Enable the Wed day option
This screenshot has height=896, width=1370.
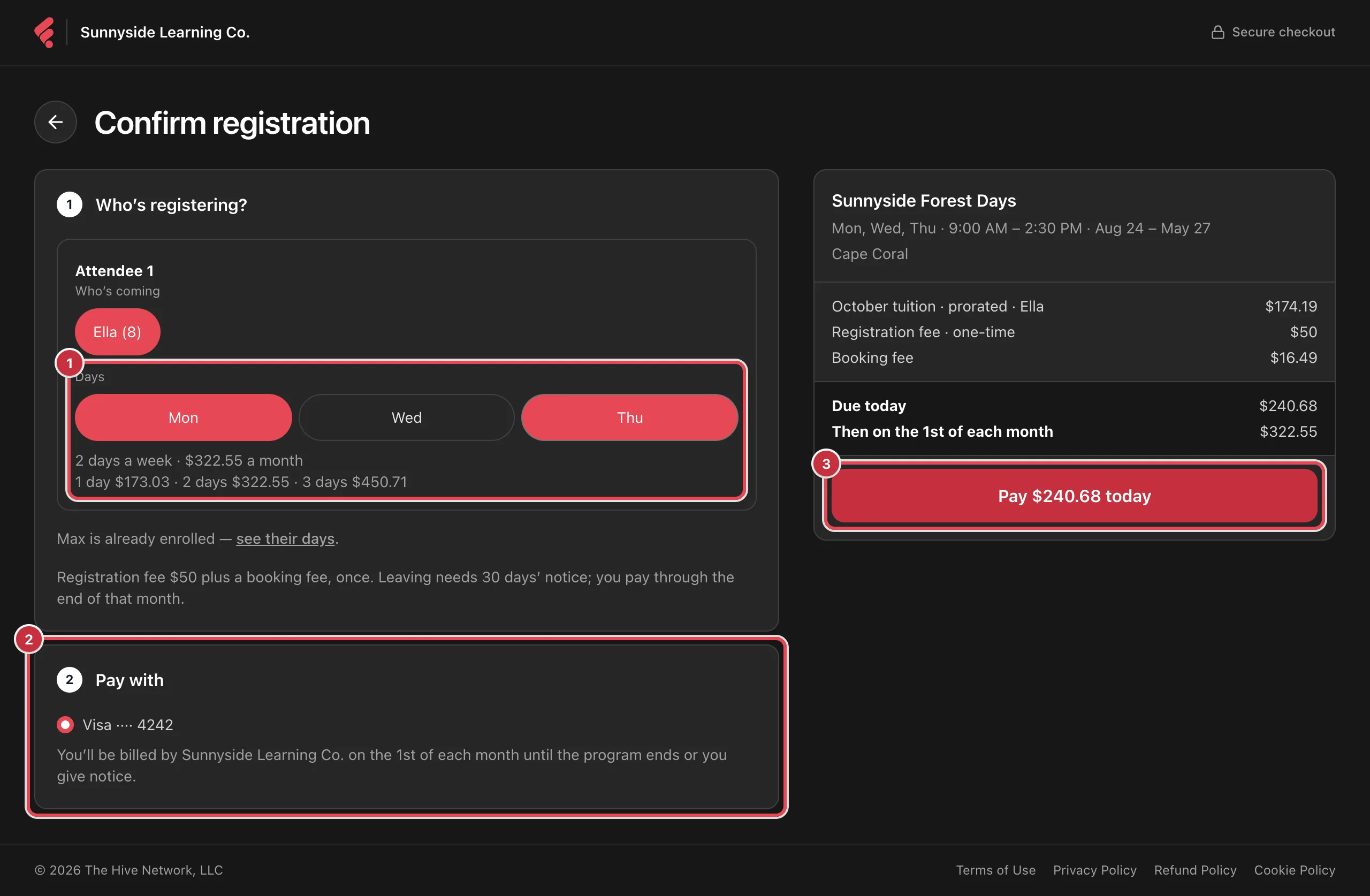pos(406,417)
